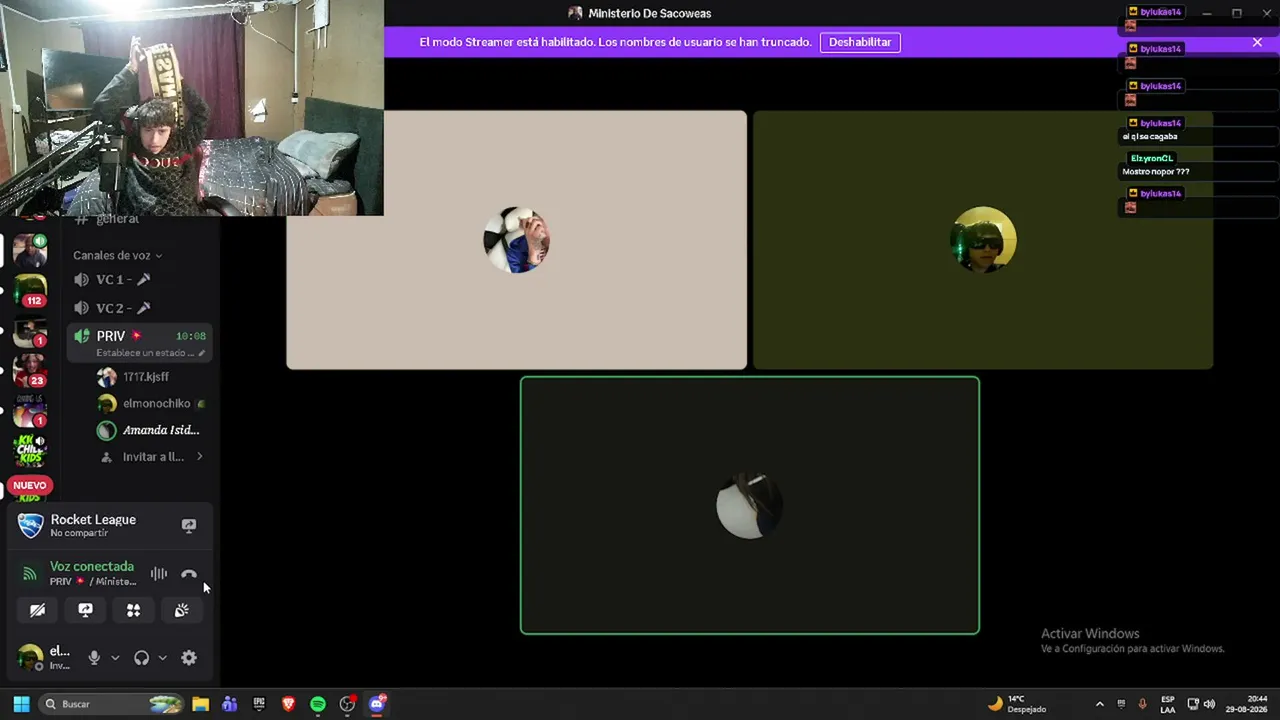
Task: Toggle noise suppression waveform icon
Action: pyautogui.click(x=158, y=574)
